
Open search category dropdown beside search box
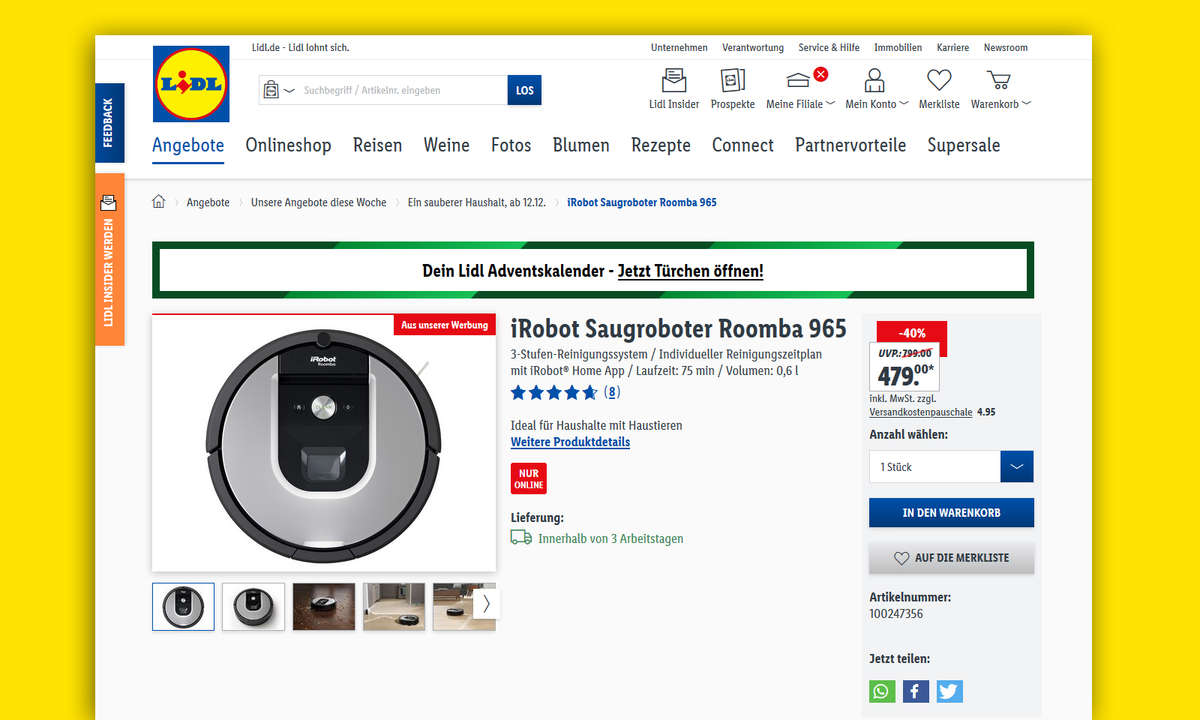278,90
